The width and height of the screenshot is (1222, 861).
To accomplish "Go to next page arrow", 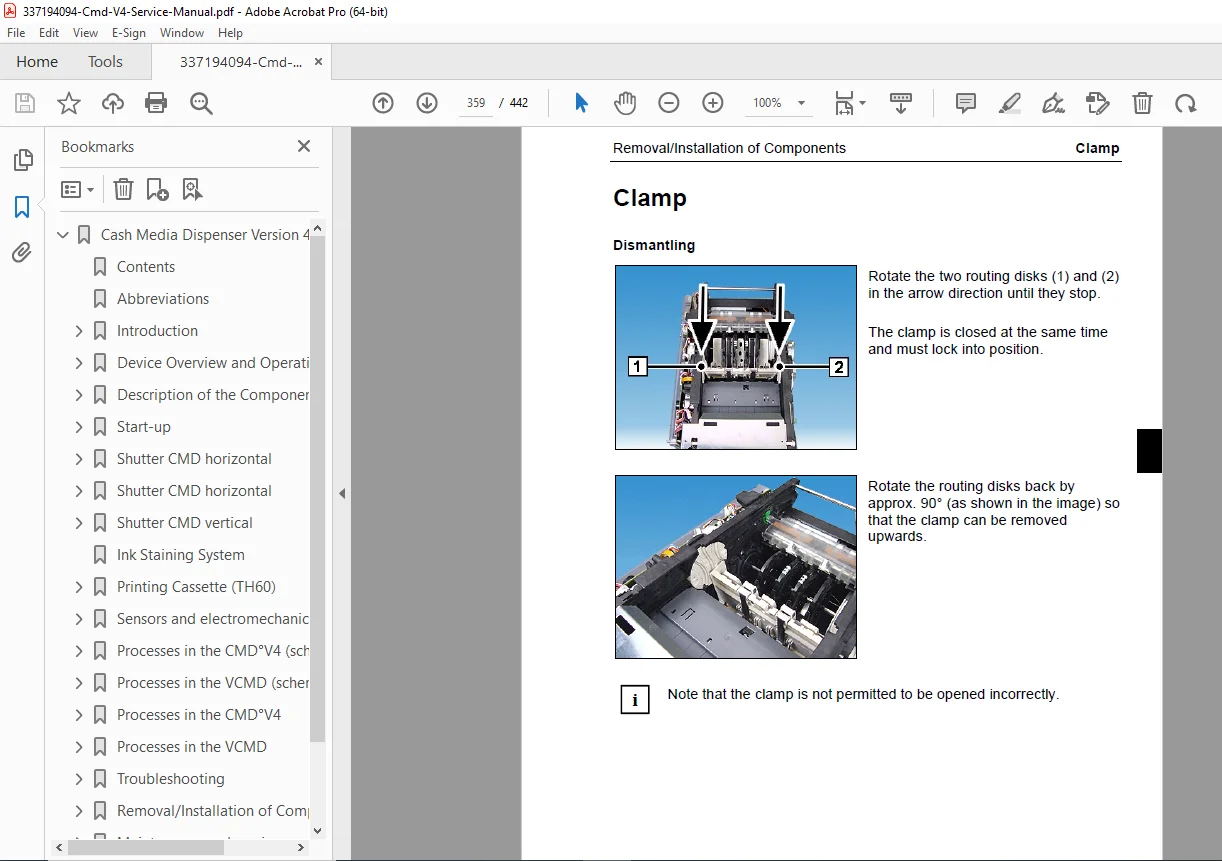I will (x=427, y=103).
